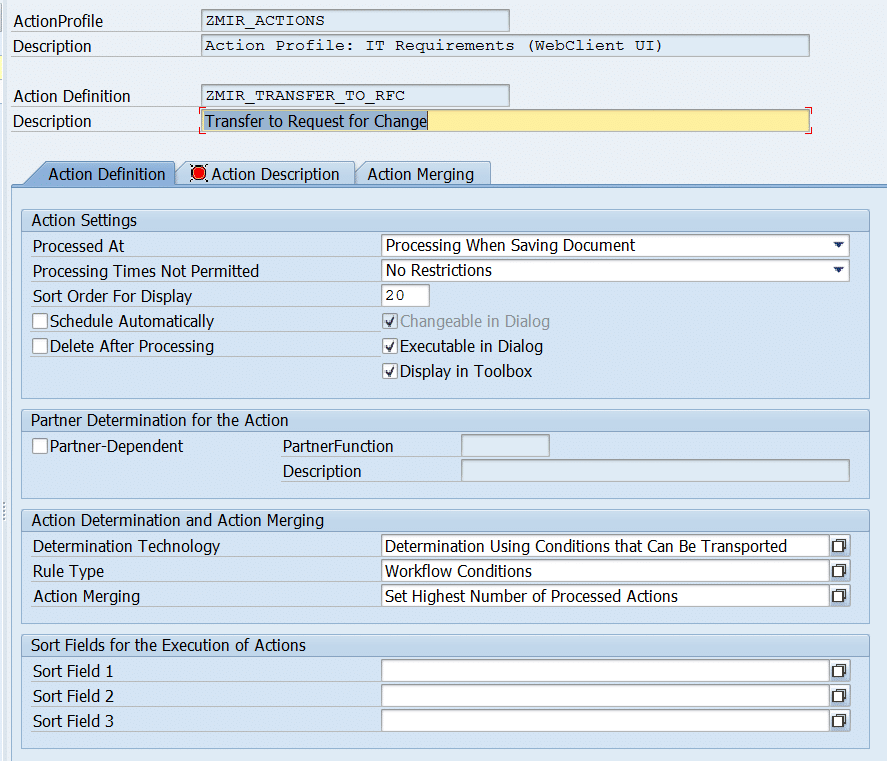Click red status icon on Action Description tab
The height and width of the screenshot is (761, 887).
[198, 174]
